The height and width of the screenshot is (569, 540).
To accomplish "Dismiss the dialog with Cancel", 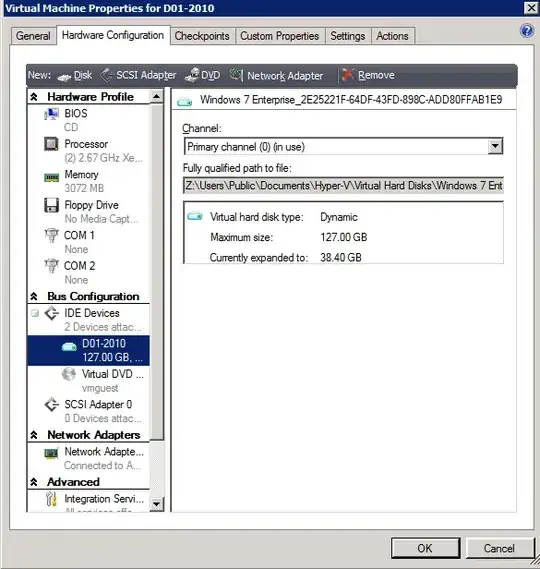I will click(499, 548).
